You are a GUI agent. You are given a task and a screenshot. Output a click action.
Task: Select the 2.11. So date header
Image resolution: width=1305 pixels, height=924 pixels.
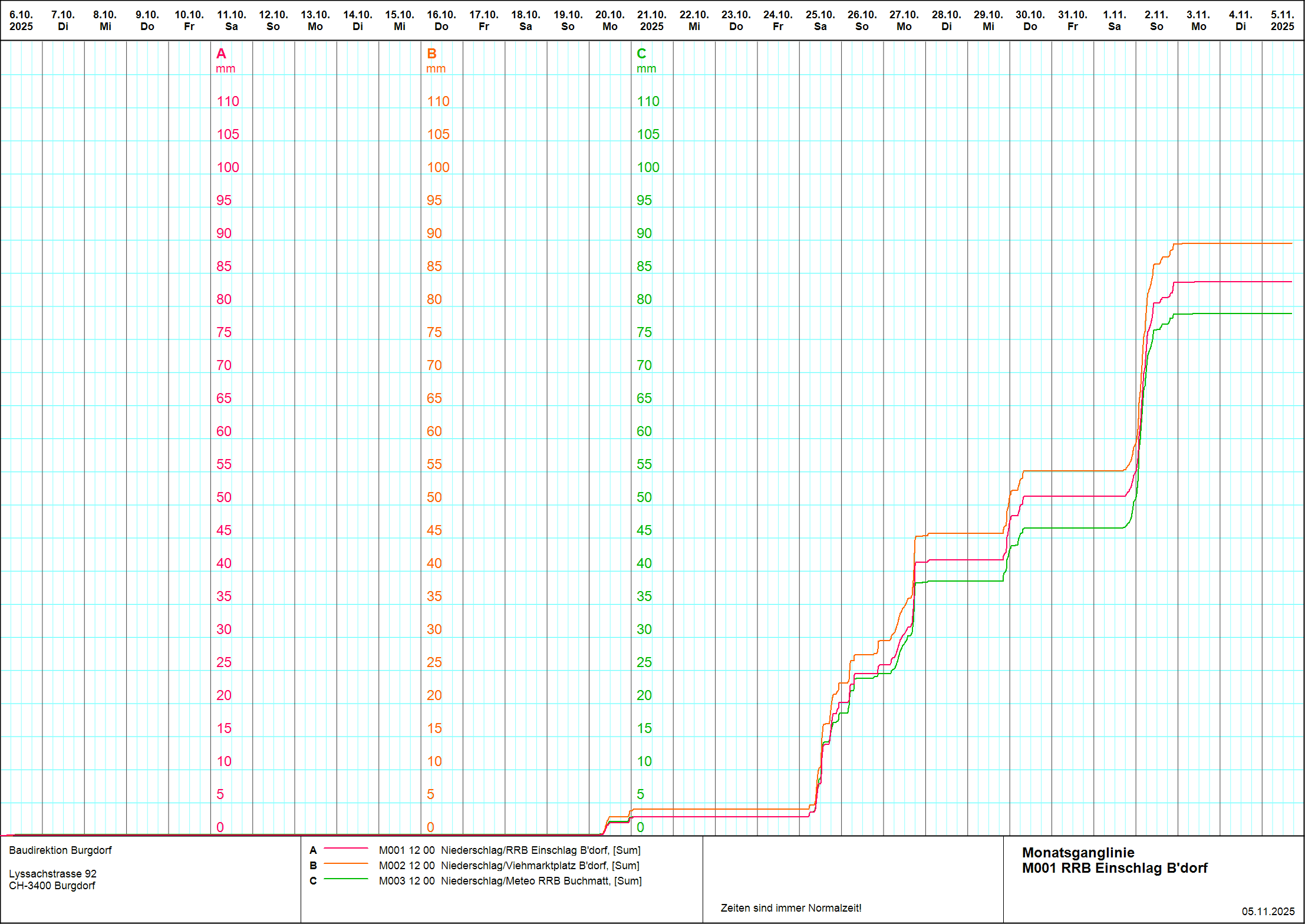pos(1156,21)
